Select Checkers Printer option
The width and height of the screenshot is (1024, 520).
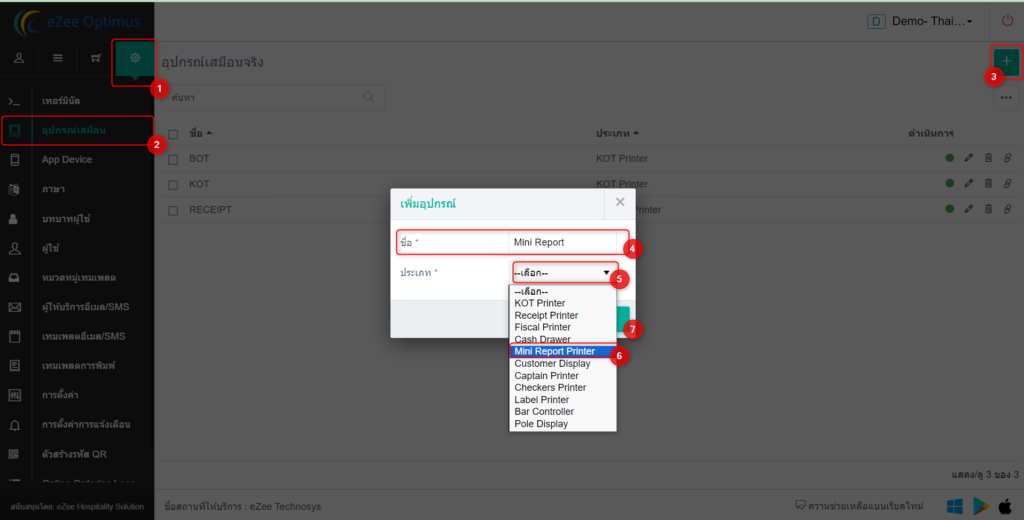pos(562,387)
